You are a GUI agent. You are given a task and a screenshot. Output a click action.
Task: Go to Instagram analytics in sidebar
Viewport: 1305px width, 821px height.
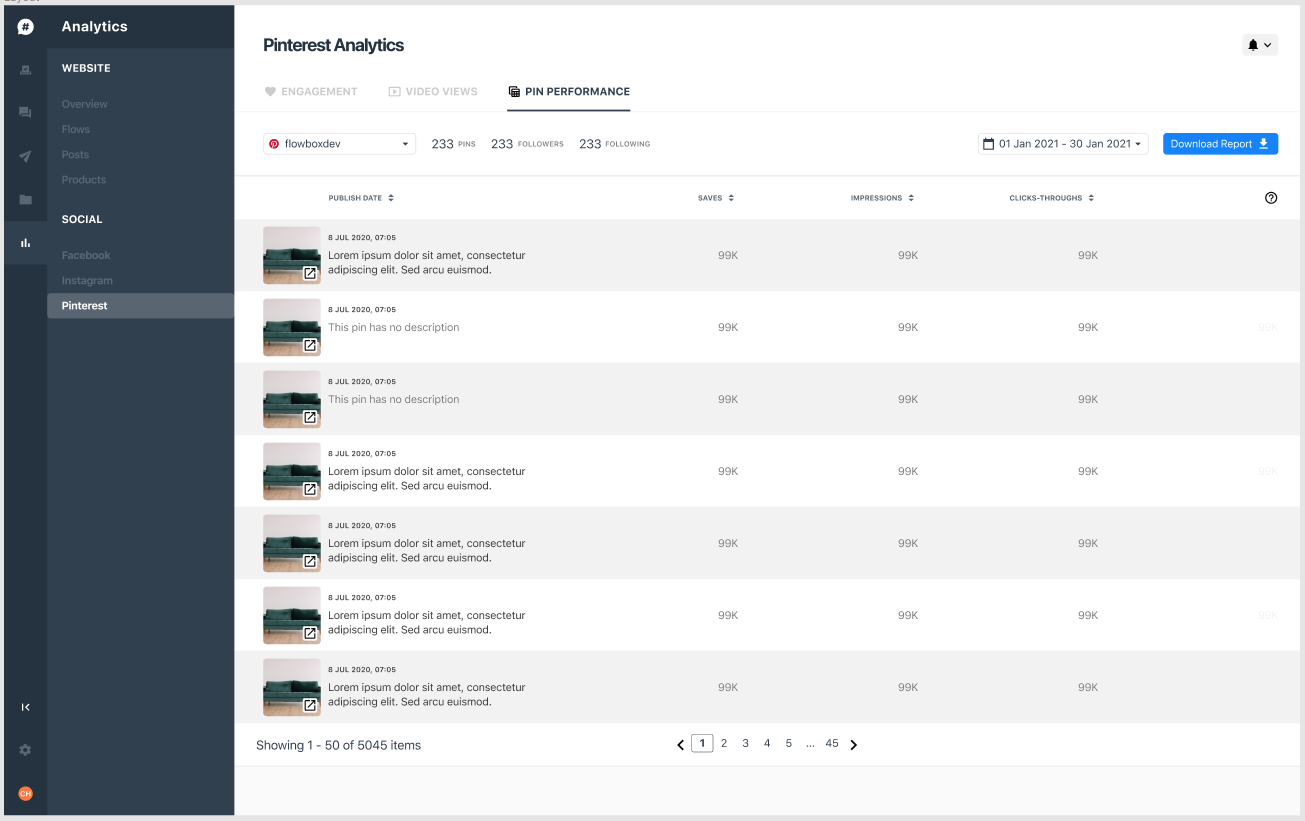[x=87, y=281]
